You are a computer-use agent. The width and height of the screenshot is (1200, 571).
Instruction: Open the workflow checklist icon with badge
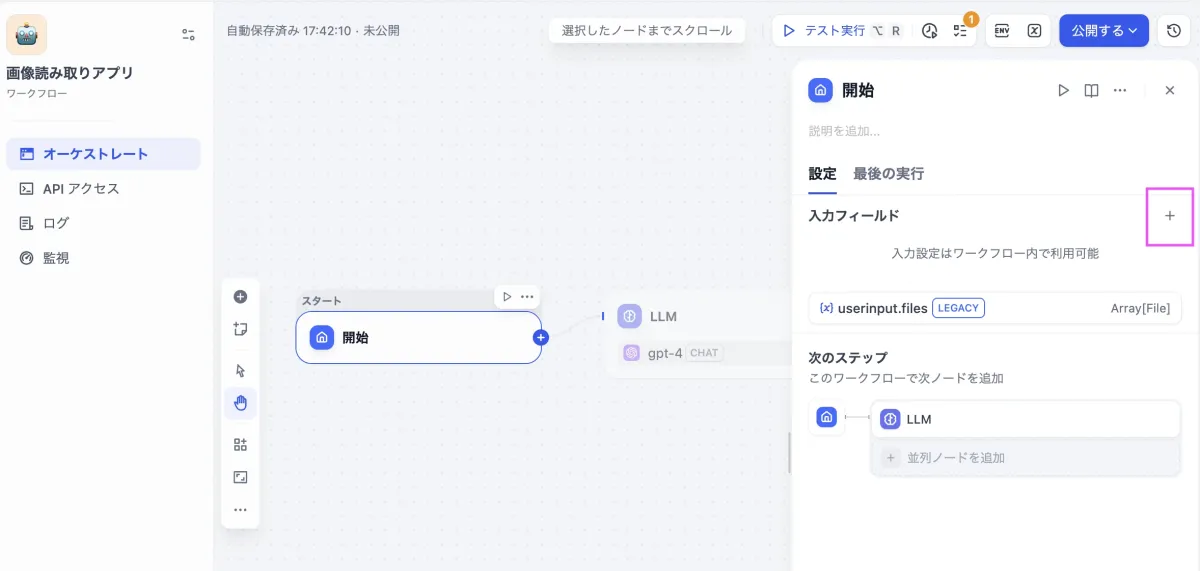point(960,31)
